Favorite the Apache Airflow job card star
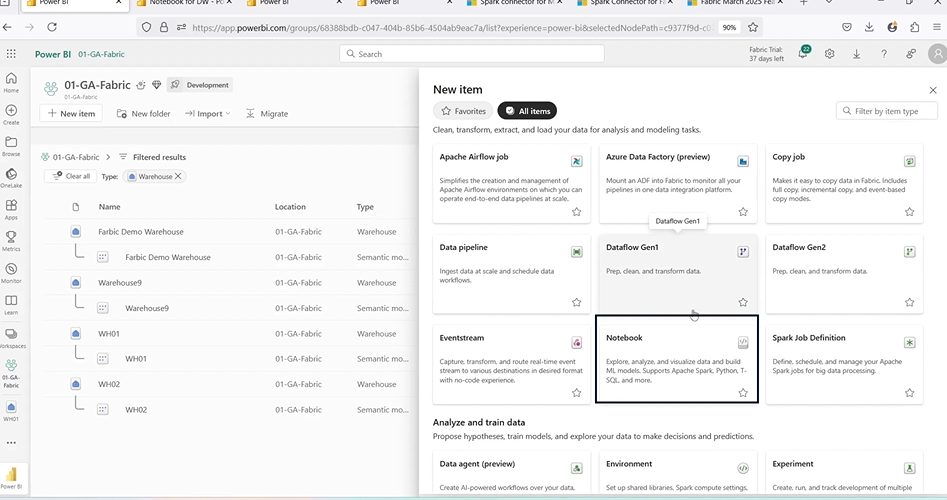 tap(576, 212)
